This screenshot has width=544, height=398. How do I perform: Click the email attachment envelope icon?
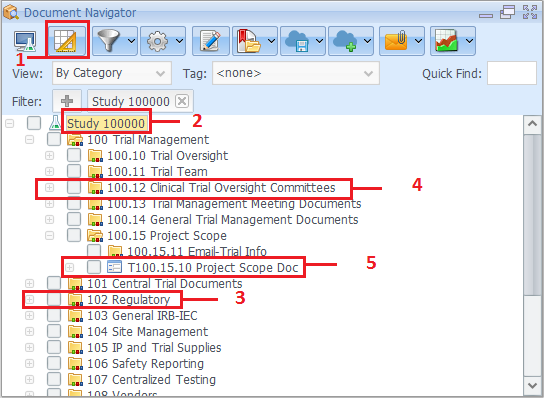pos(396,41)
